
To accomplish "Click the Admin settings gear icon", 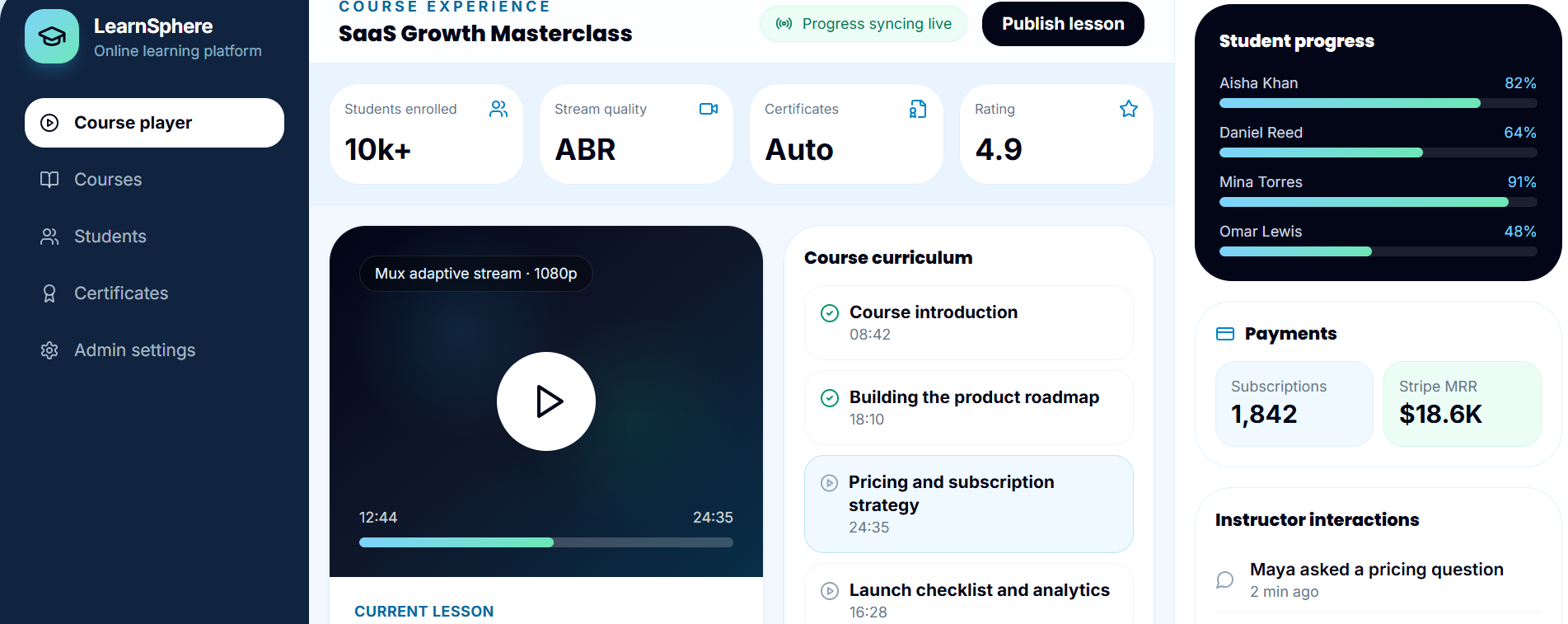I will [49, 350].
